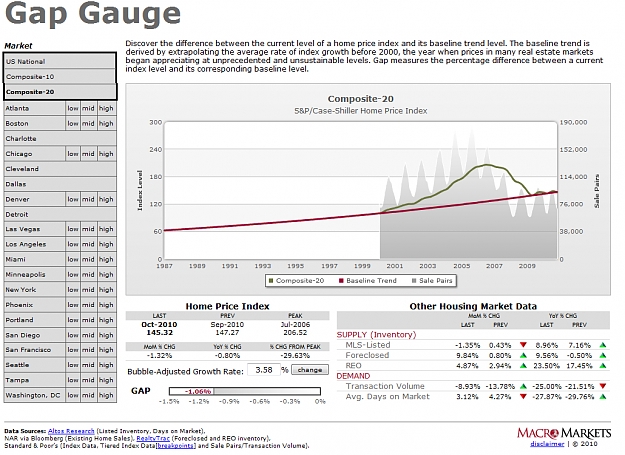Image resolution: width=625 pixels, height=455 pixels.
Task: Click Avg. Days on Market MoM arrow
Action: coord(523,396)
